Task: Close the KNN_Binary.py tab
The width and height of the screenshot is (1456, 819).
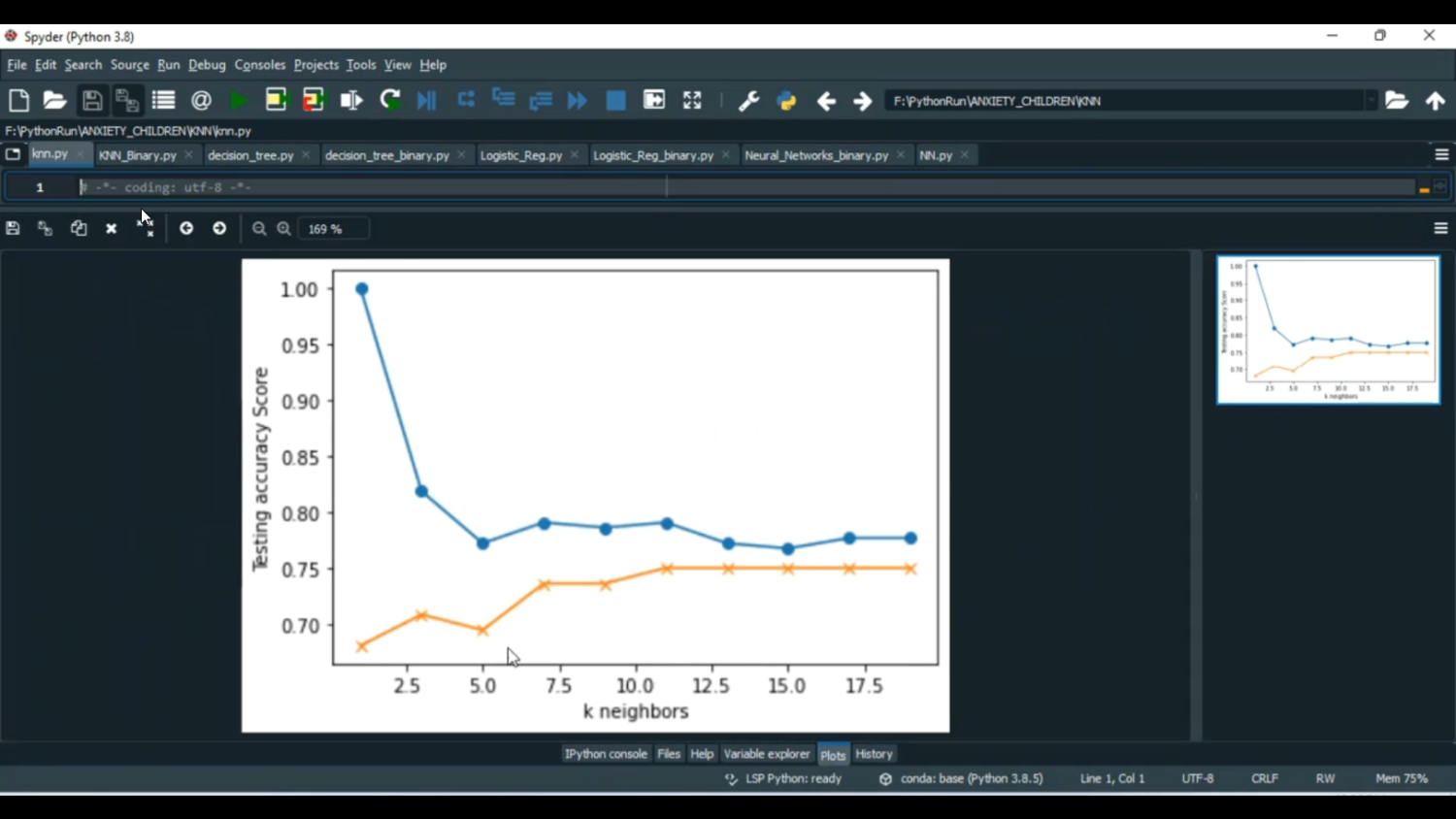Action: click(x=189, y=155)
